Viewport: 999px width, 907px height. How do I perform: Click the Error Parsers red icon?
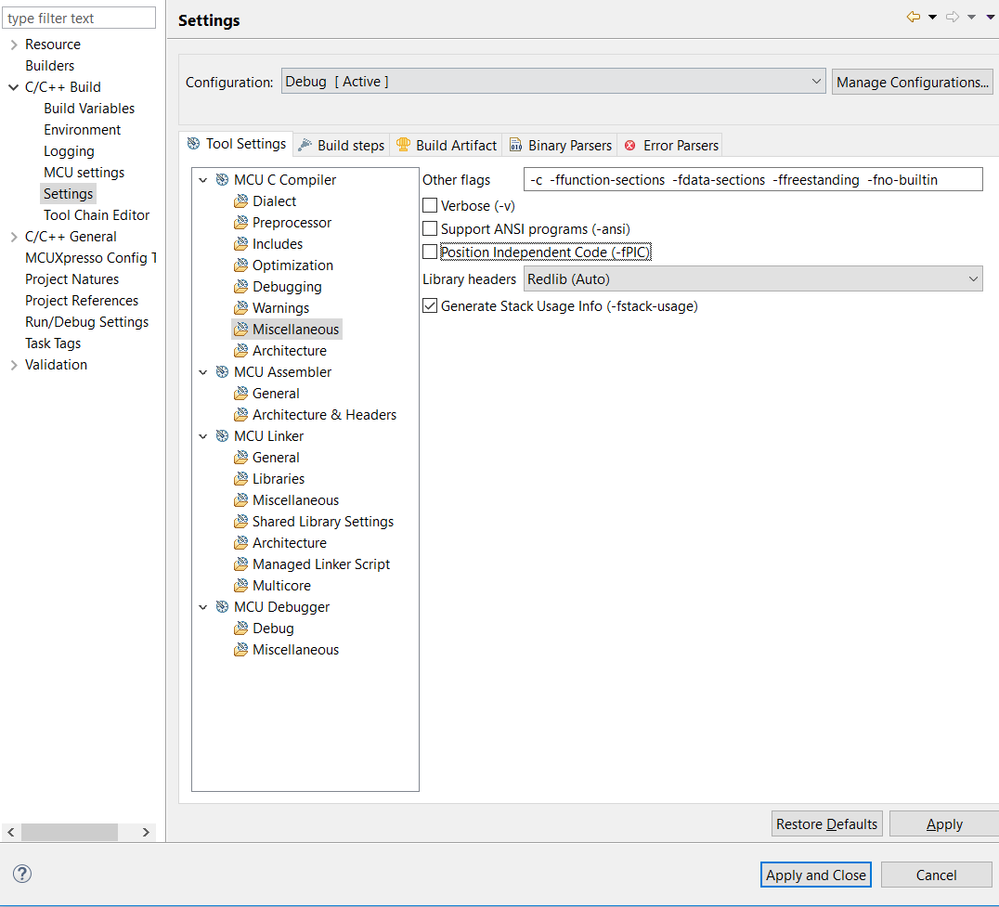pyautogui.click(x=630, y=145)
